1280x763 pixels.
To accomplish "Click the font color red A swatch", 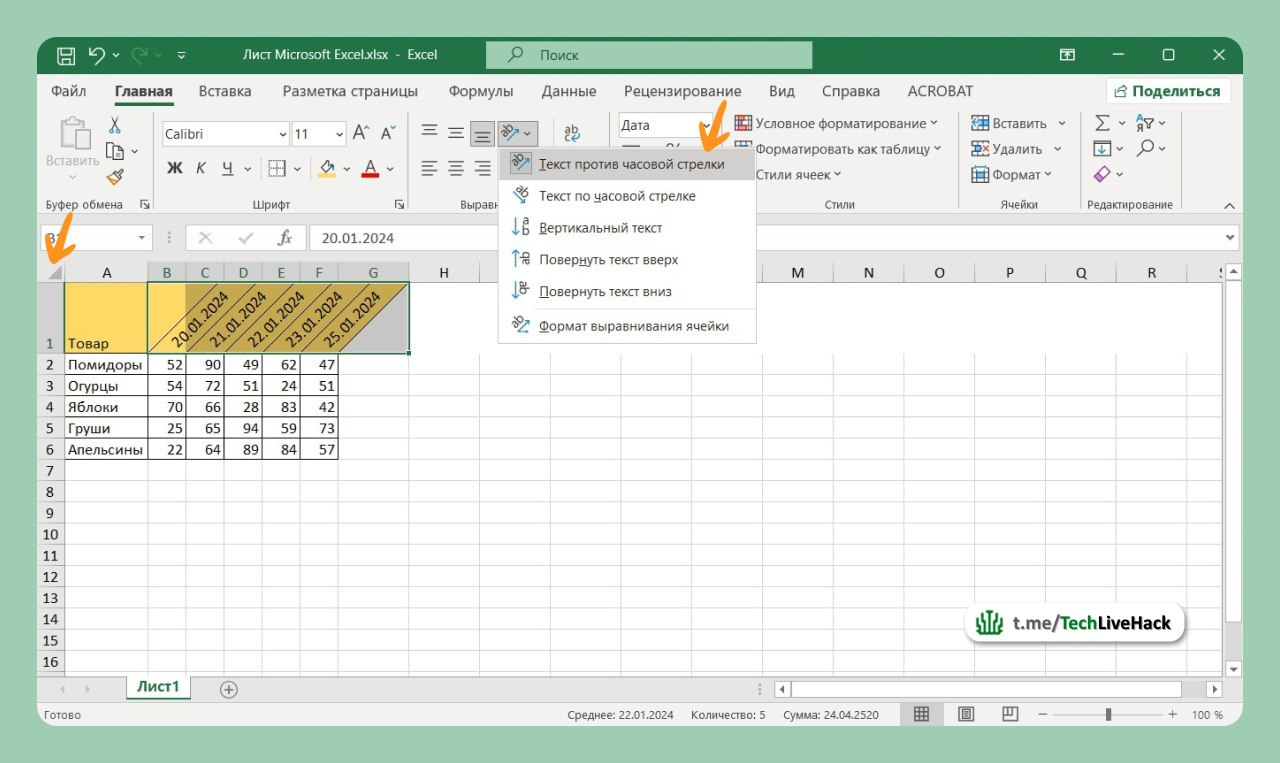I will pos(370,168).
